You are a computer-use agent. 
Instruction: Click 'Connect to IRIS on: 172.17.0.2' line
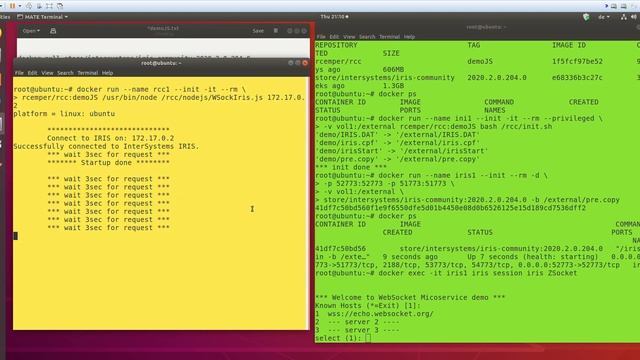110,138
